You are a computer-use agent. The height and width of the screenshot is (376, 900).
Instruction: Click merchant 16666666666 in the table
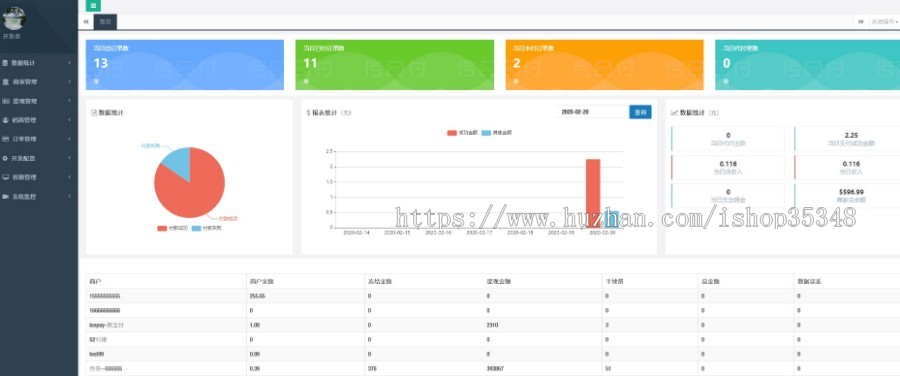[105, 311]
